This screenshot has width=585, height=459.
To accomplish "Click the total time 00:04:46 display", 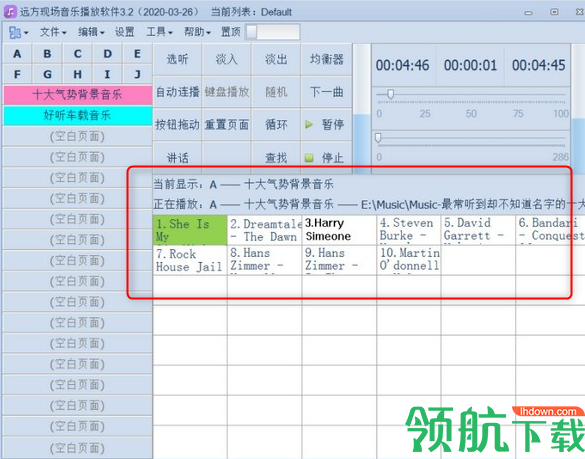I will click(403, 65).
